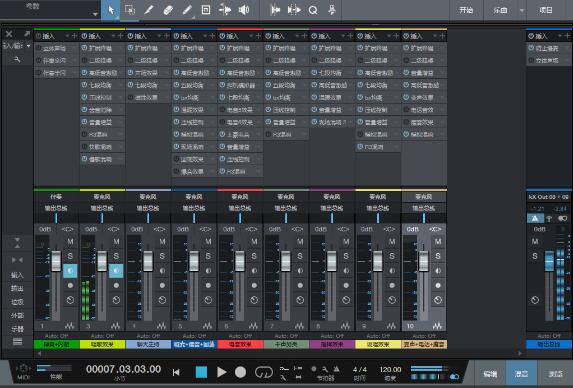Select the Arrow tool in the top toolbar
This screenshot has height=388, width=573.
(111, 10)
